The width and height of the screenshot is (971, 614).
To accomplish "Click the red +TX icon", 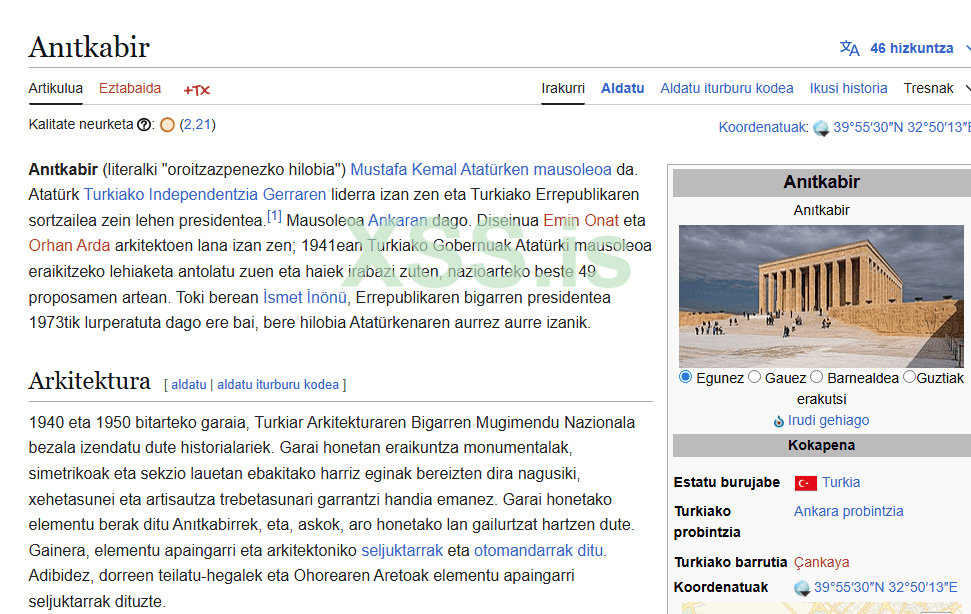I will [197, 89].
